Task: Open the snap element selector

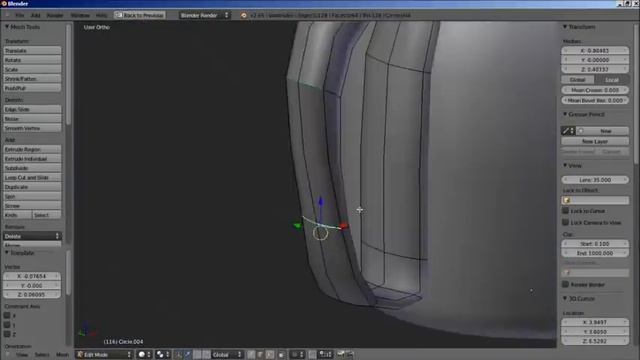Action: [x=325, y=354]
